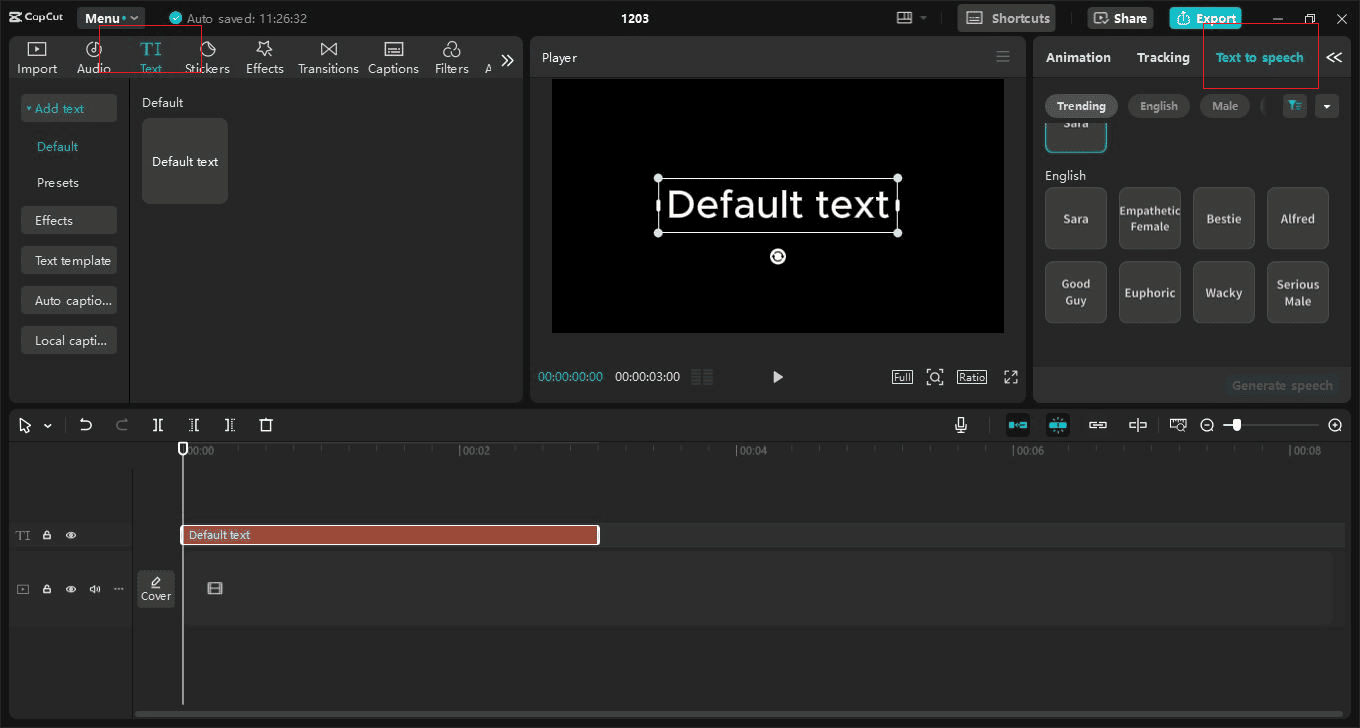The image size is (1360, 728).
Task: Choose the Bestie voice
Action: point(1224,218)
